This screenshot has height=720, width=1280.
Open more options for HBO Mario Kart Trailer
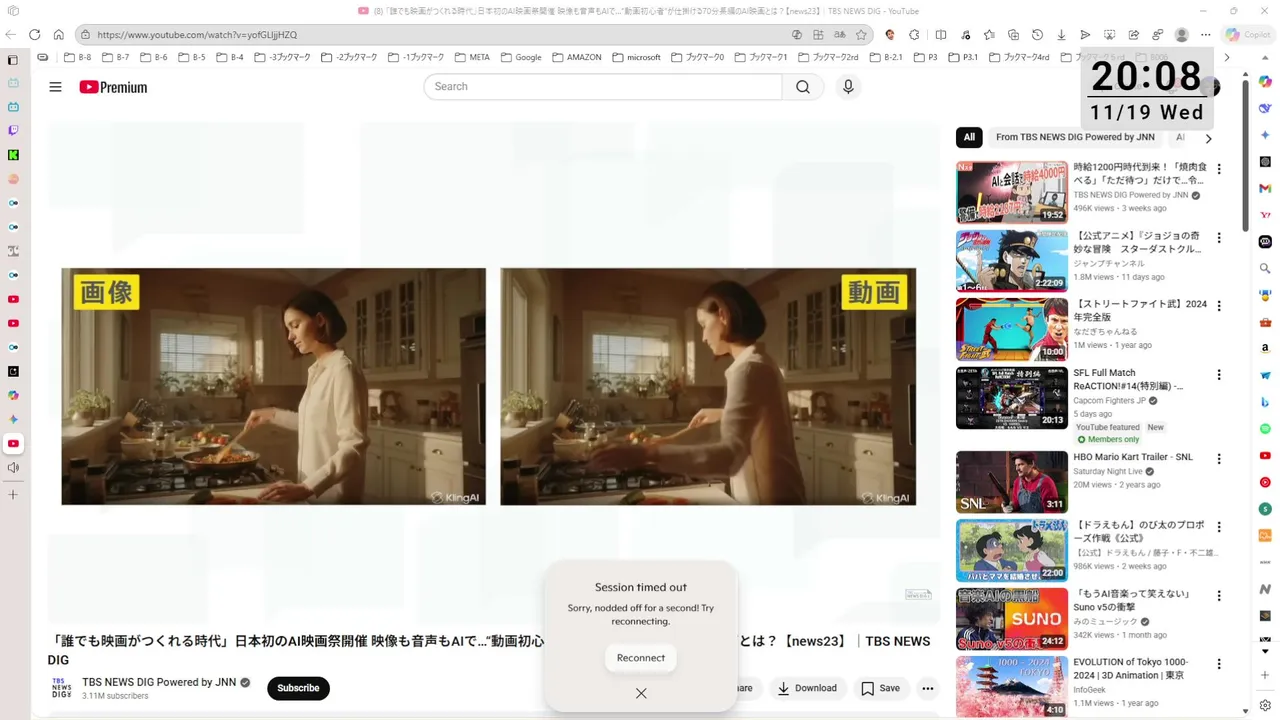coord(1218,459)
